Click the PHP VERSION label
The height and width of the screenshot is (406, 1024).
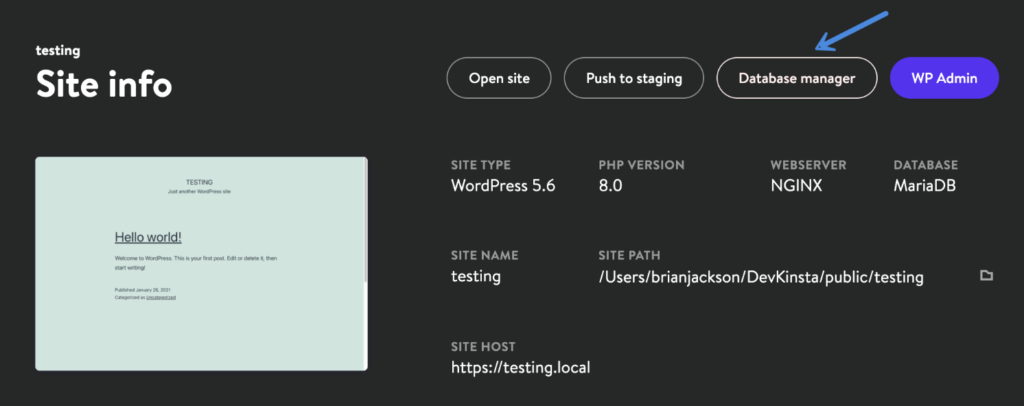(641, 165)
